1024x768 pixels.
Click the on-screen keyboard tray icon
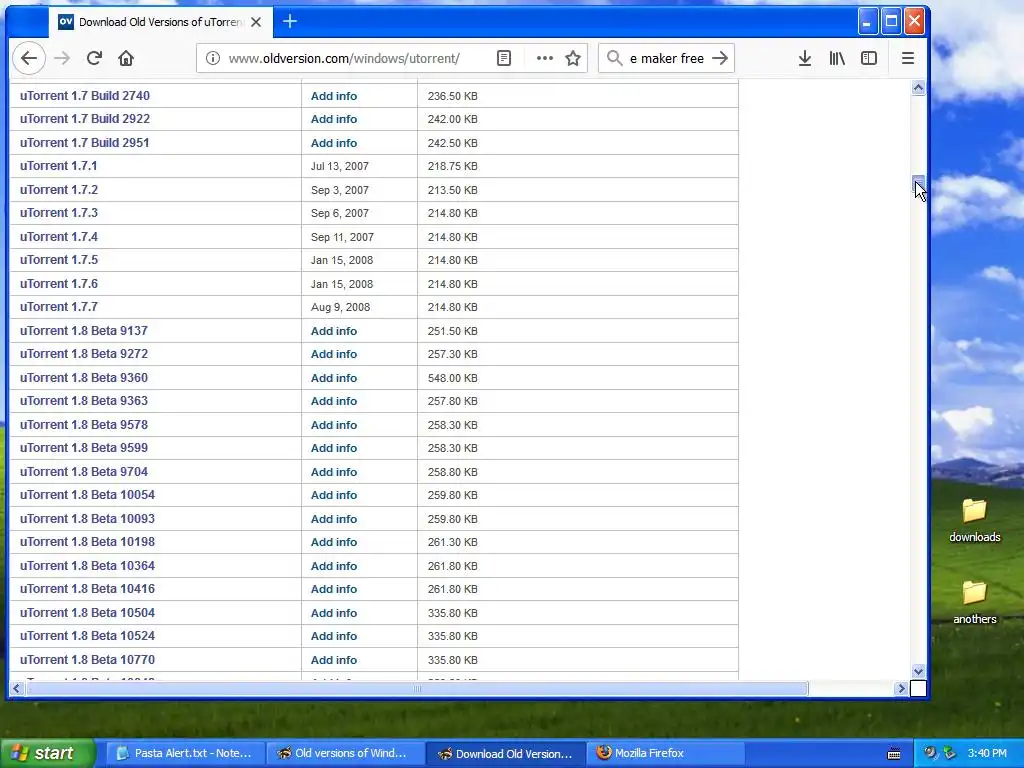(x=894, y=754)
